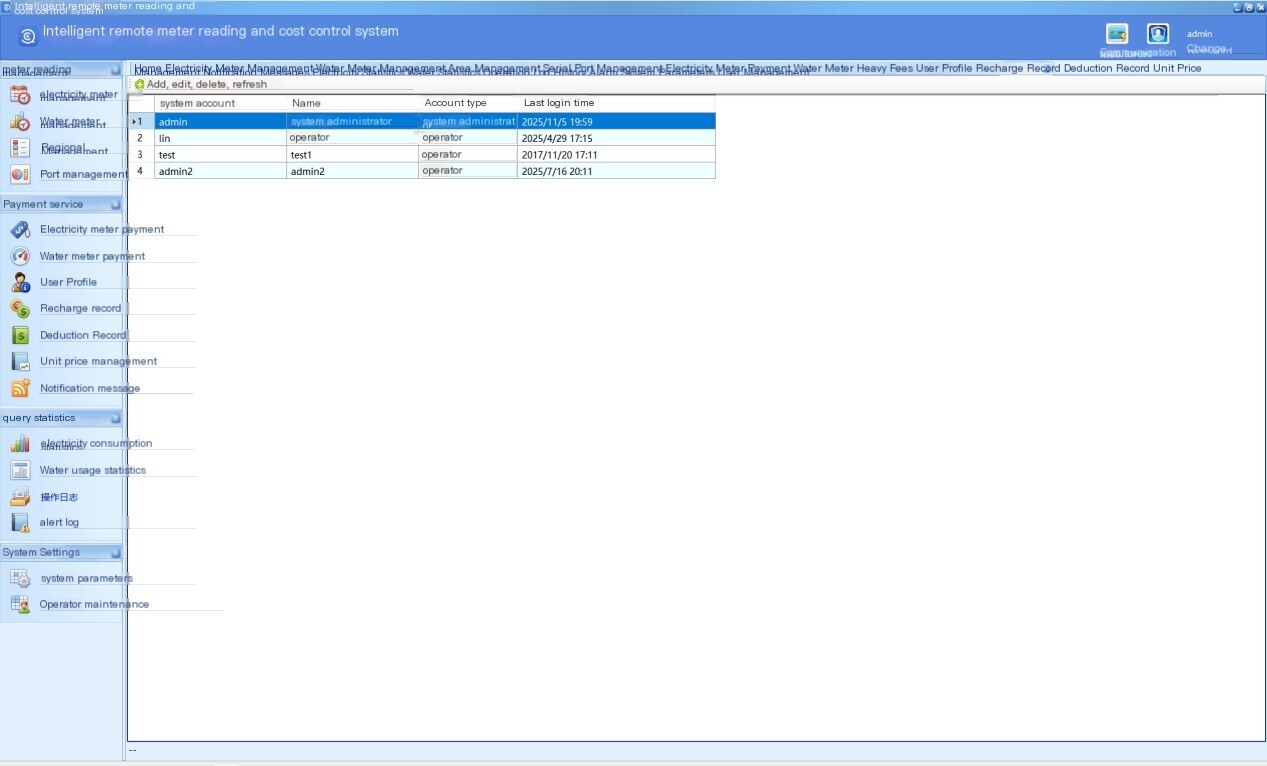Click the Water usage statistics icon
The width and height of the screenshot is (1267, 766).
point(20,470)
